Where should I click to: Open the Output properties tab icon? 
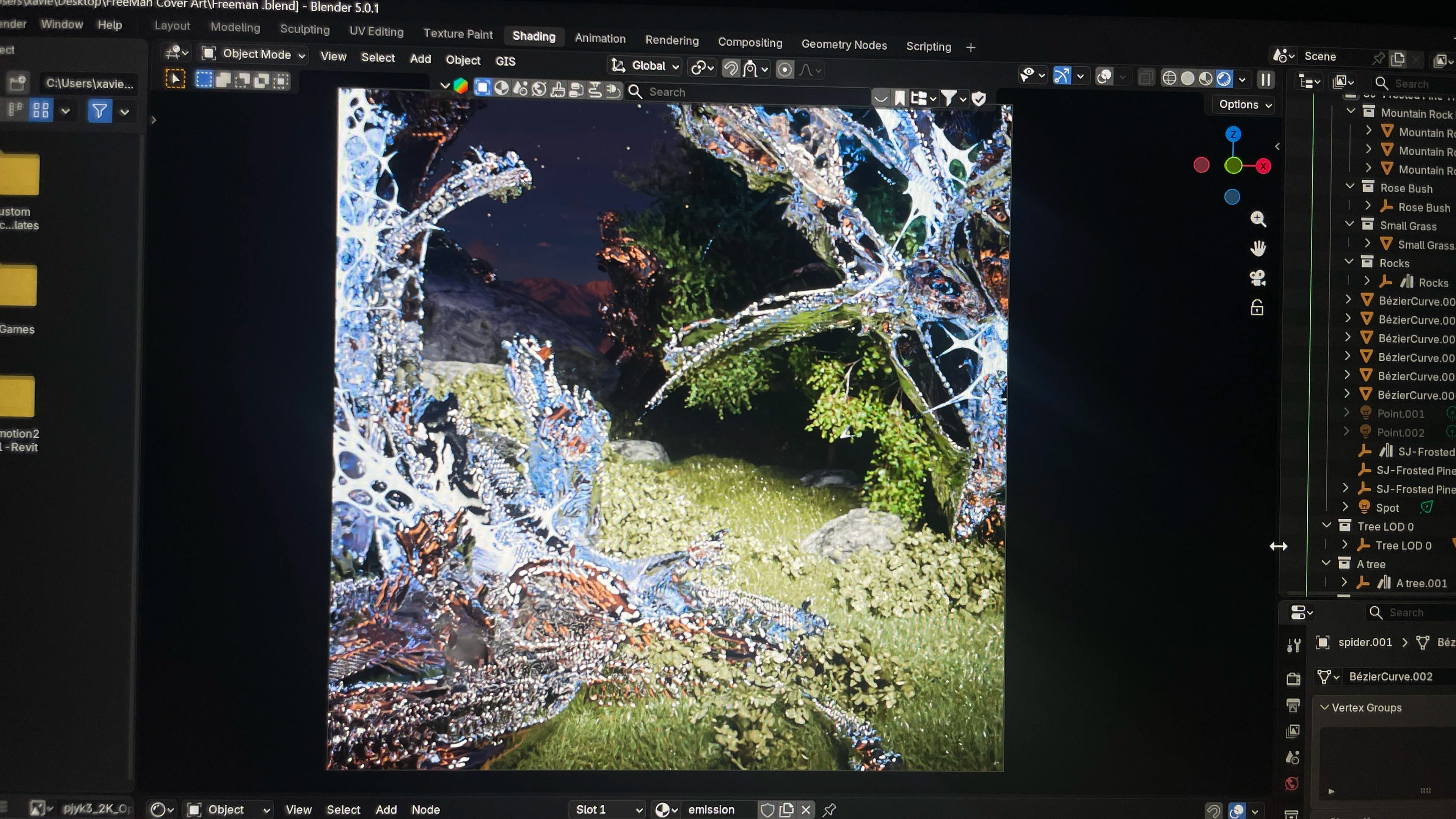(1293, 705)
